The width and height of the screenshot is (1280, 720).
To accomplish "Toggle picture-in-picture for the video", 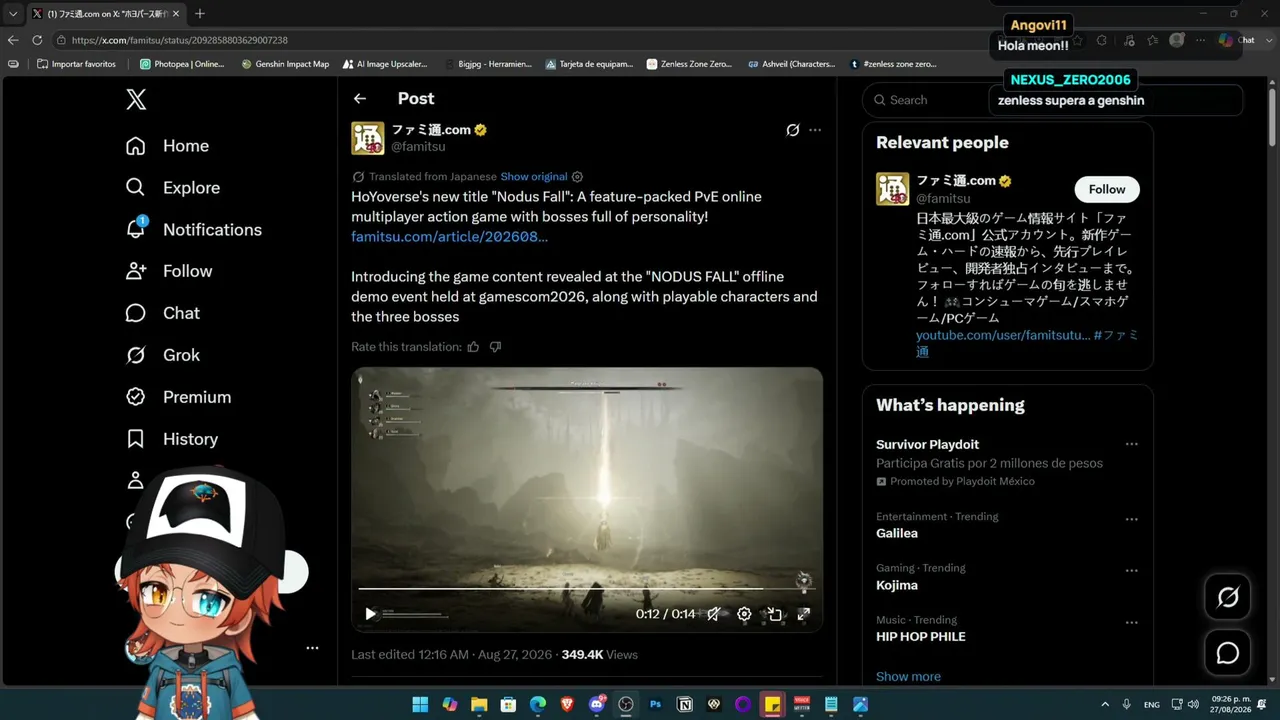I will (774, 614).
